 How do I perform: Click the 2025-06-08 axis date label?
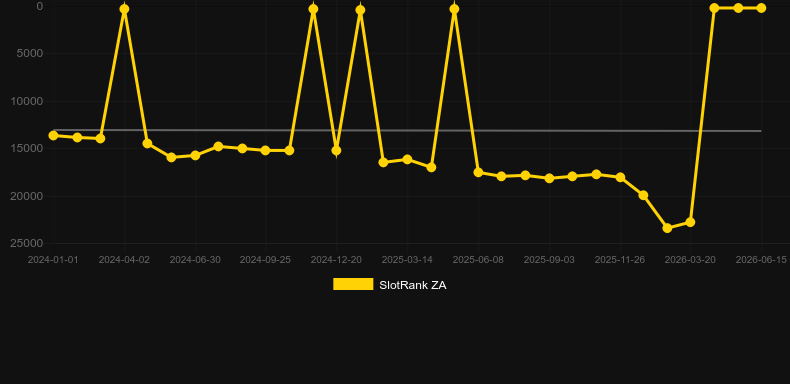pos(478,260)
